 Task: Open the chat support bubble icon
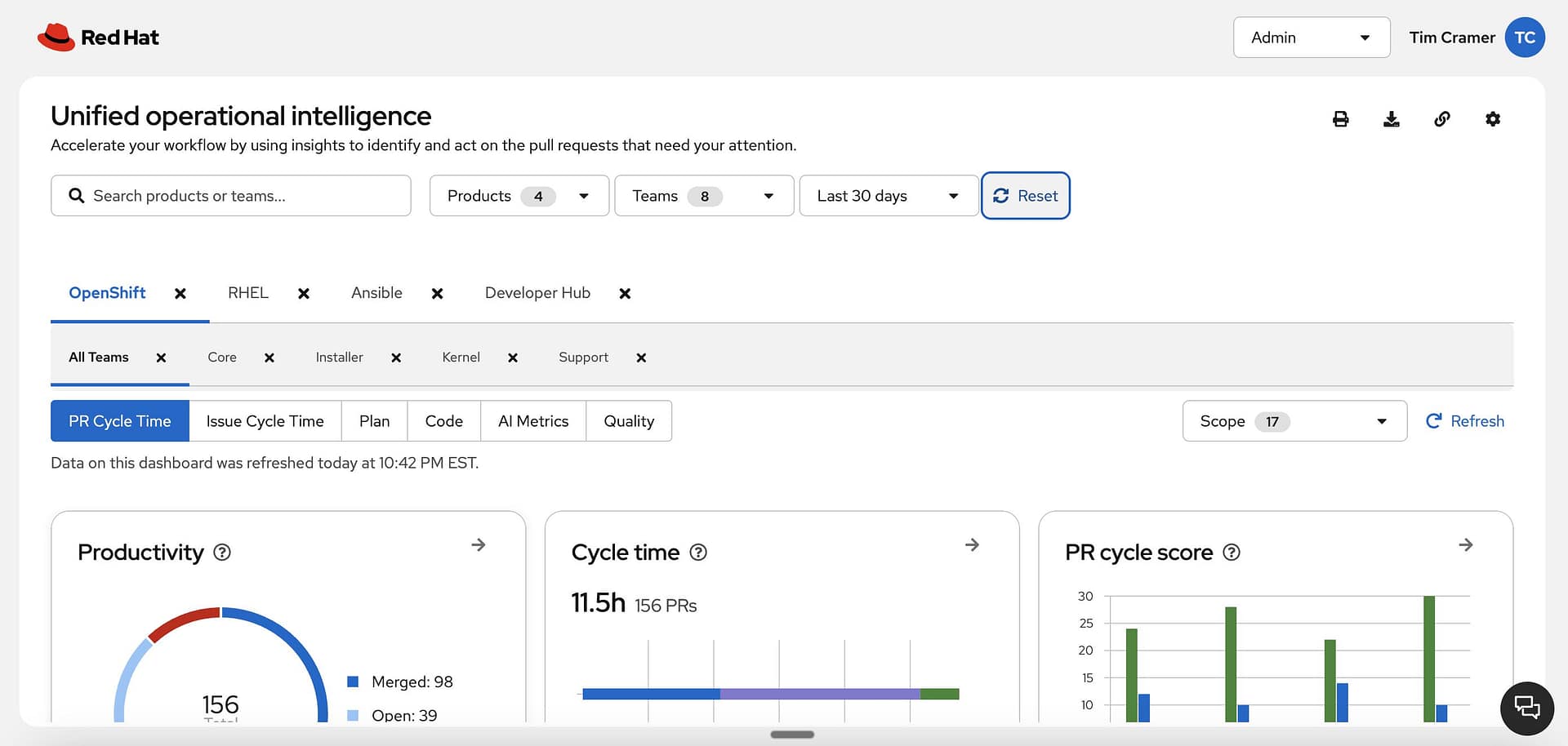coord(1526,708)
